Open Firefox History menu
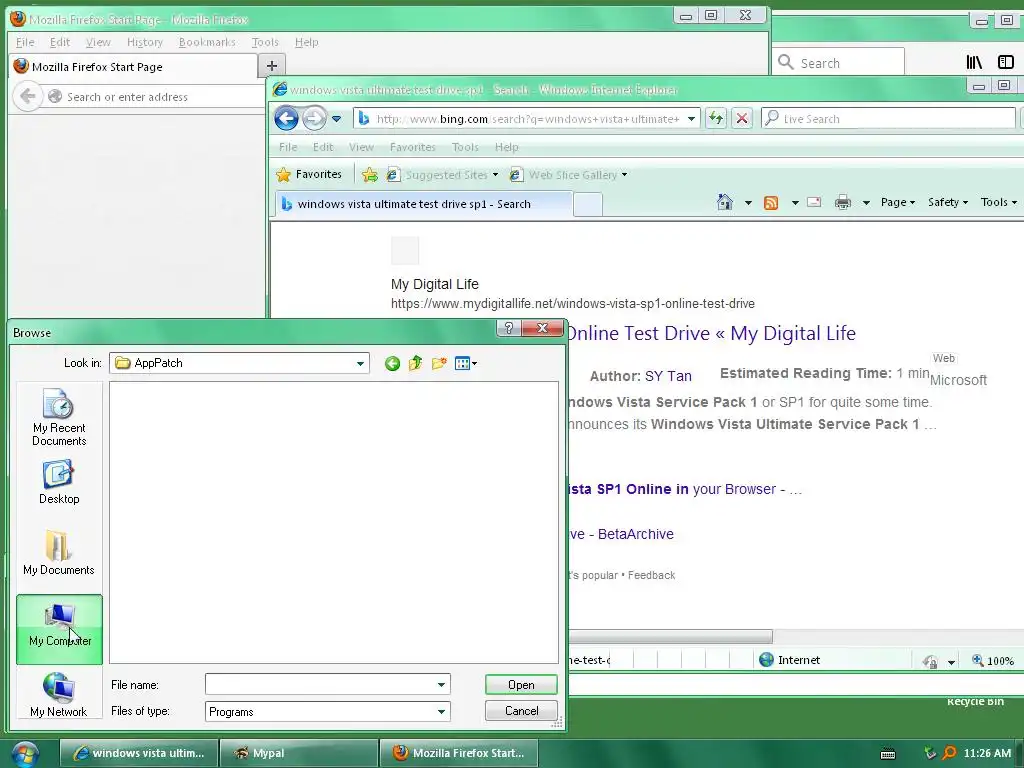Screen dimensions: 1024x768 [145, 42]
